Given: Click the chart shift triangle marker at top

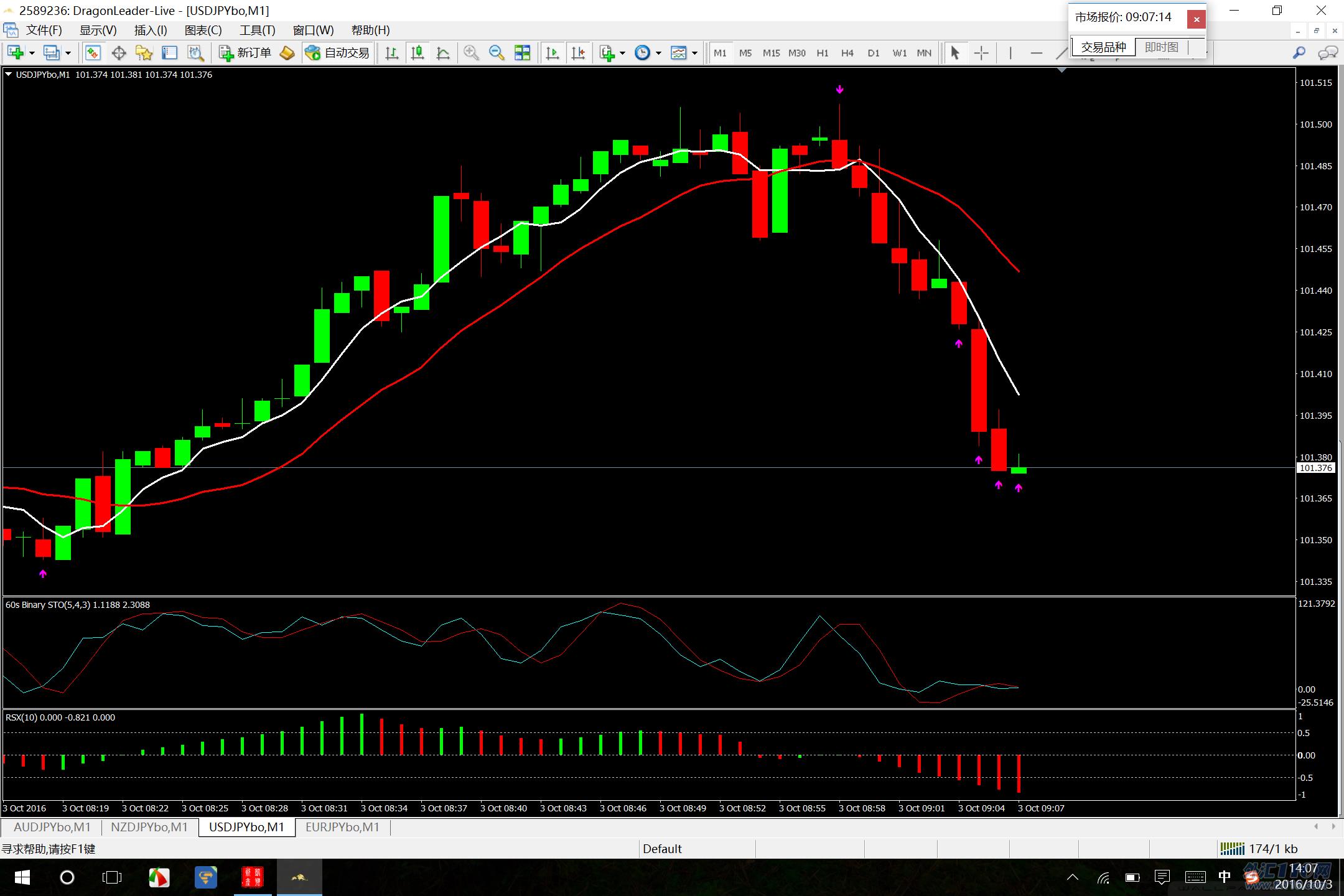Looking at the screenshot, I should point(1062,70).
